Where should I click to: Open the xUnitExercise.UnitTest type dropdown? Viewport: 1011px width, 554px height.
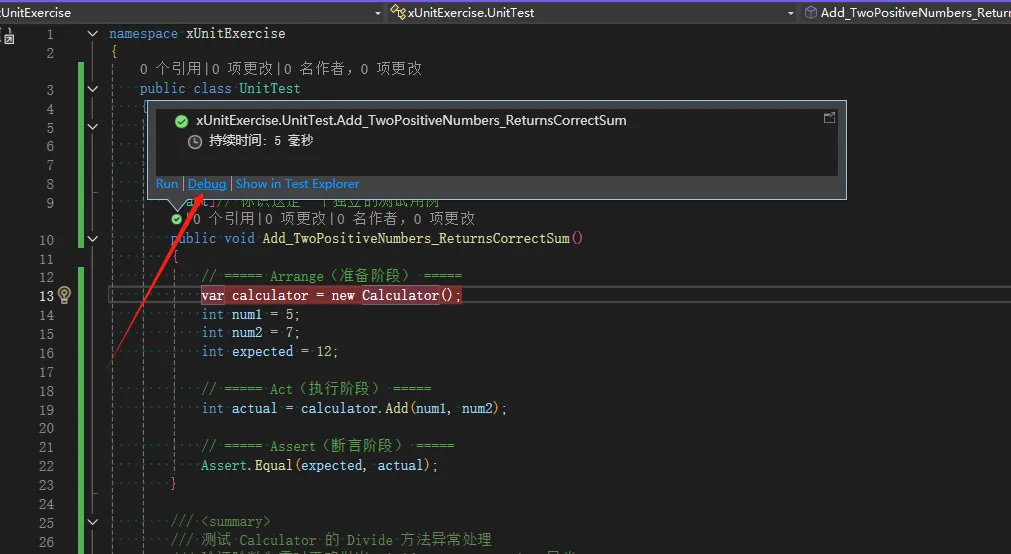[790, 13]
